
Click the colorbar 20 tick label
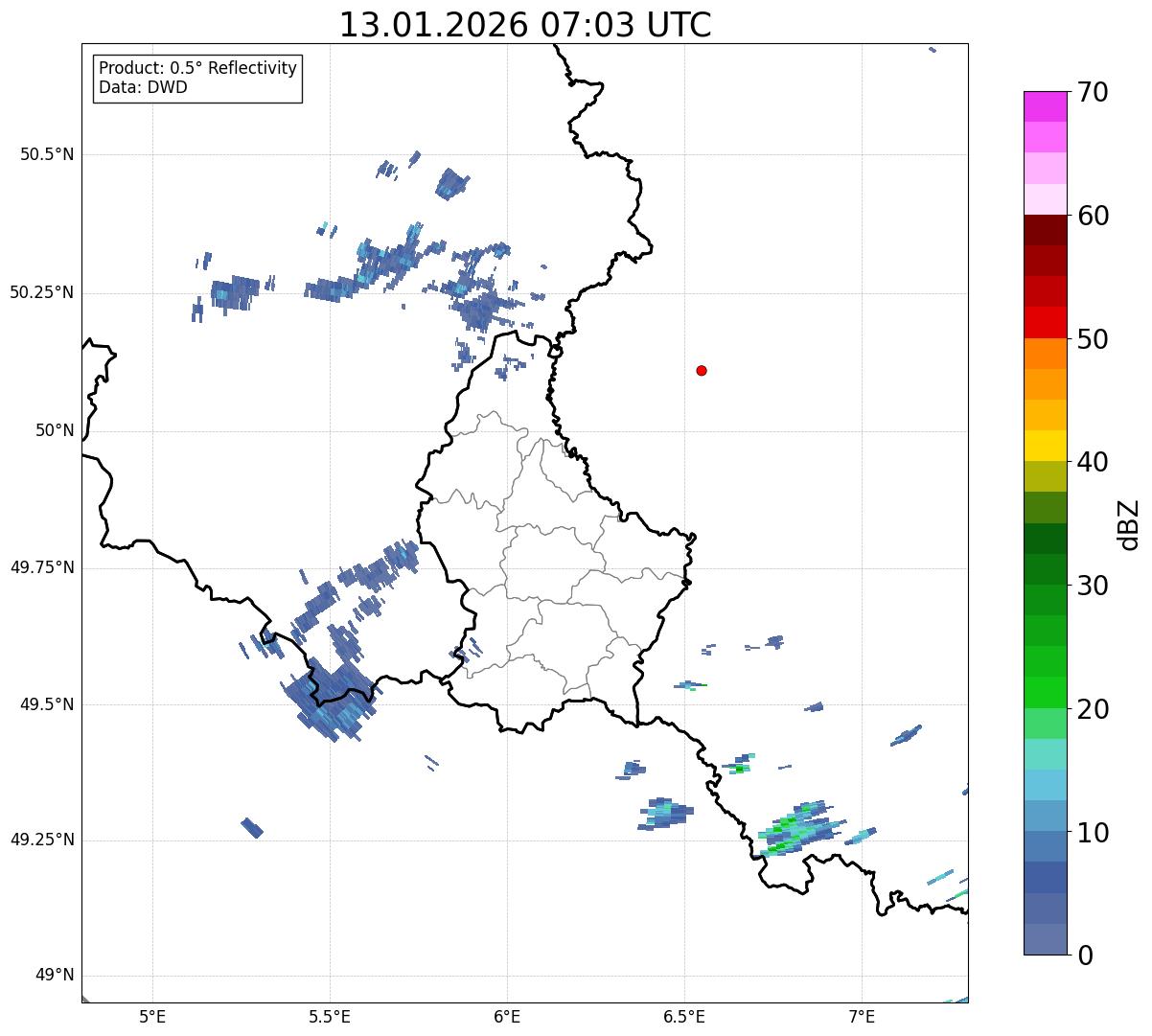[1093, 709]
